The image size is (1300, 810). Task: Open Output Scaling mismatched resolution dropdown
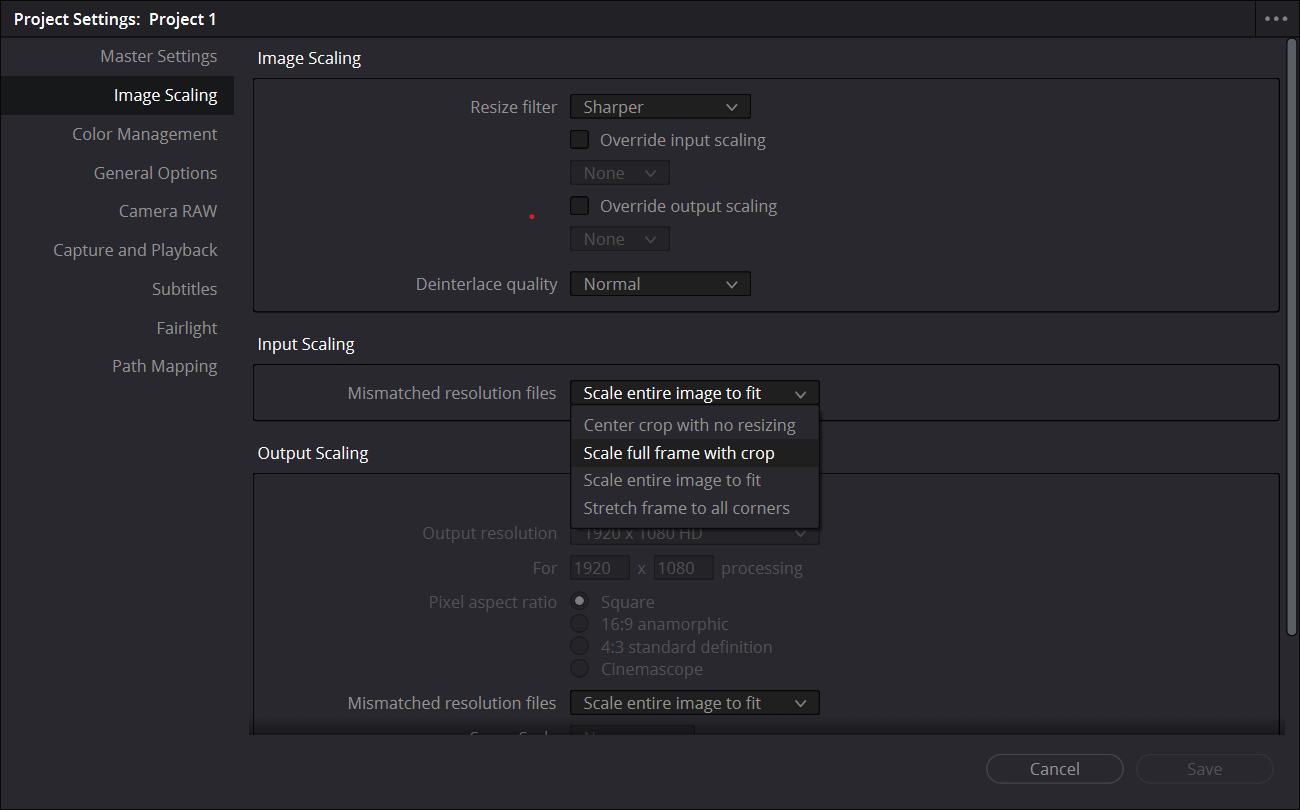pos(695,703)
